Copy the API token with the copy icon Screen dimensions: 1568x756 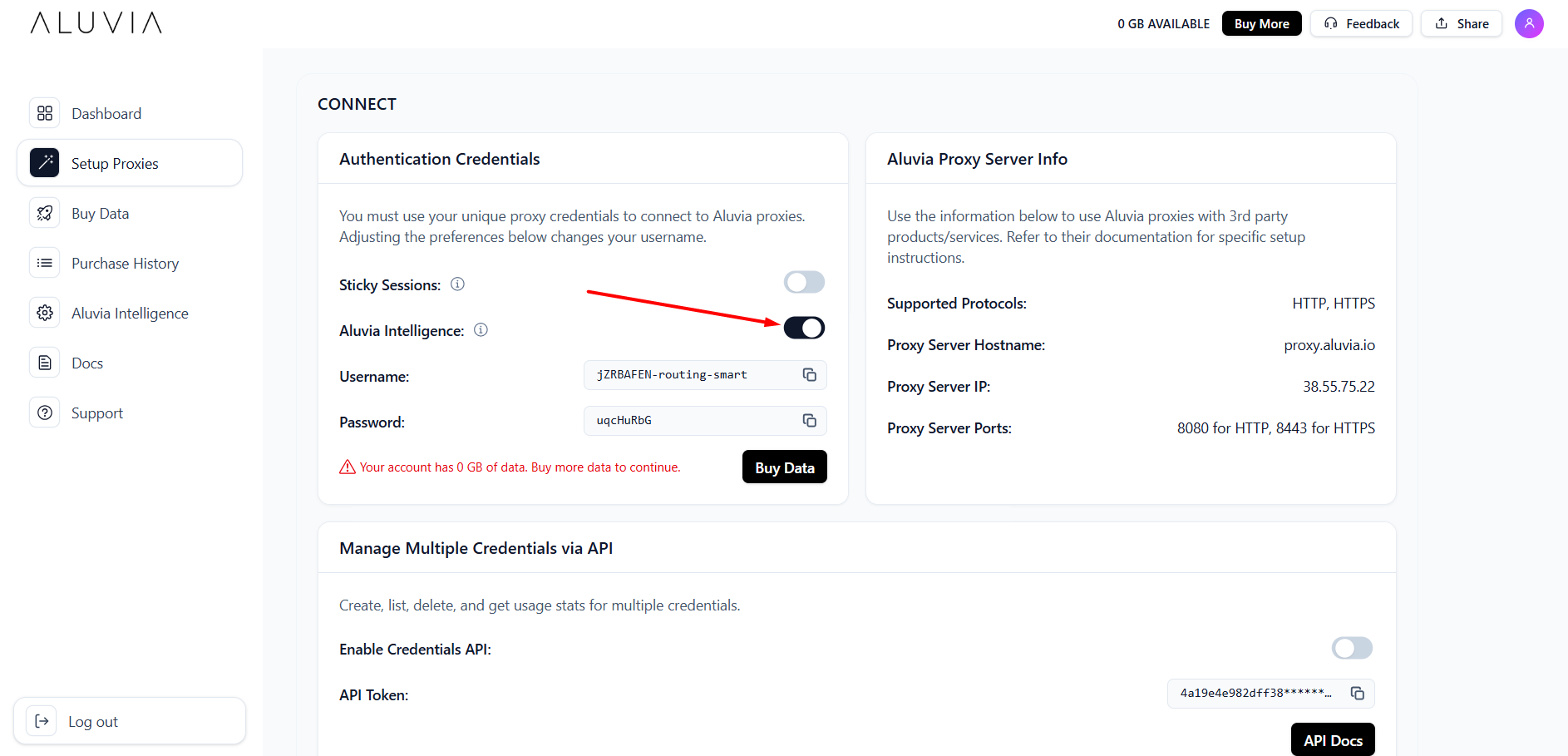[x=1358, y=693]
